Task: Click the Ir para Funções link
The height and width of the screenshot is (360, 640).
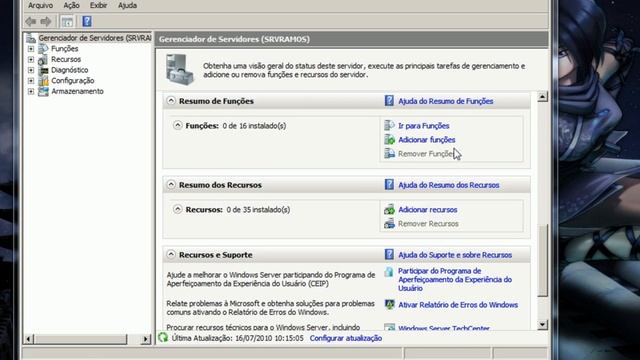Action: [424, 126]
